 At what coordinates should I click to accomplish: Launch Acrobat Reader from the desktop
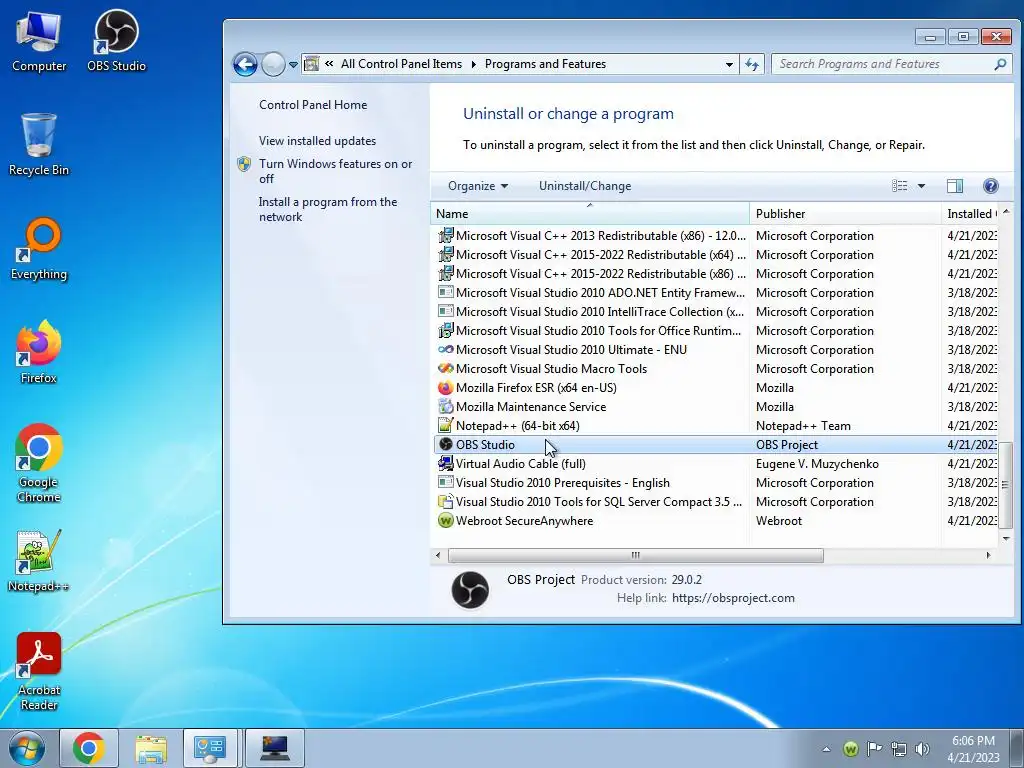[x=39, y=671]
